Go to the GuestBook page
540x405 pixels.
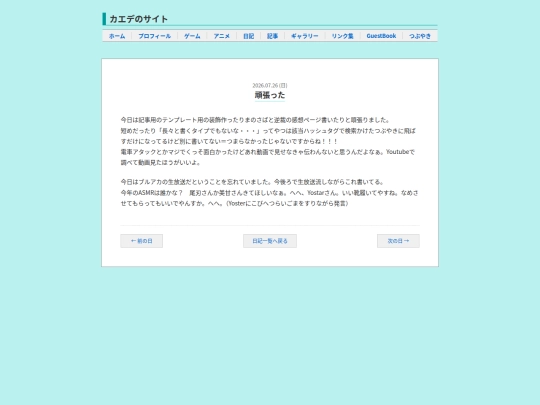point(381,36)
